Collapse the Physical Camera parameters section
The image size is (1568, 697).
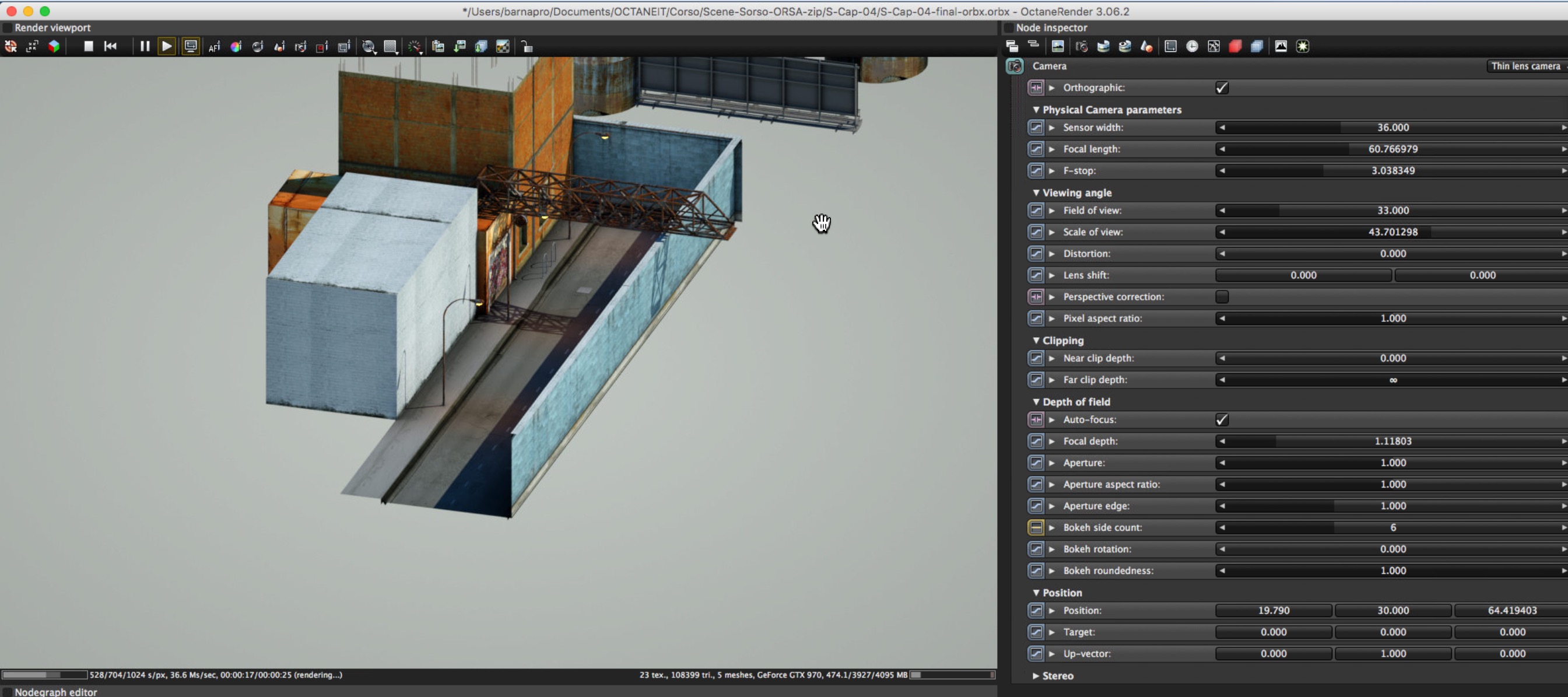pyautogui.click(x=1036, y=110)
